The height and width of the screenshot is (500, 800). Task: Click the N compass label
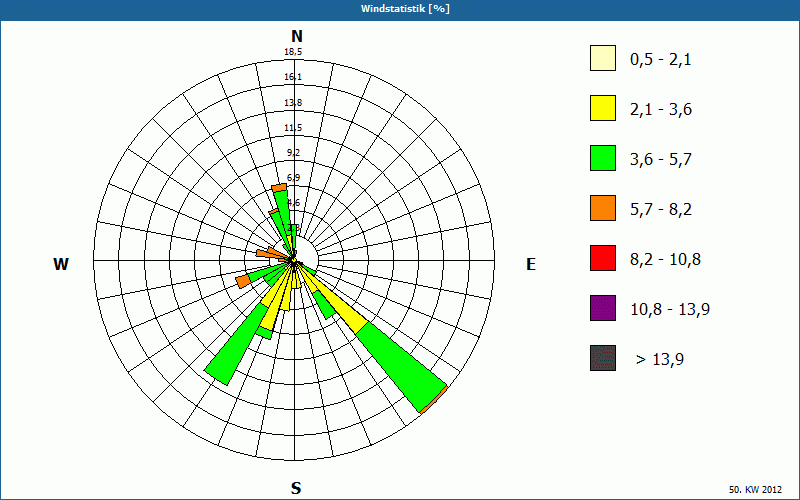click(x=297, y=36)
